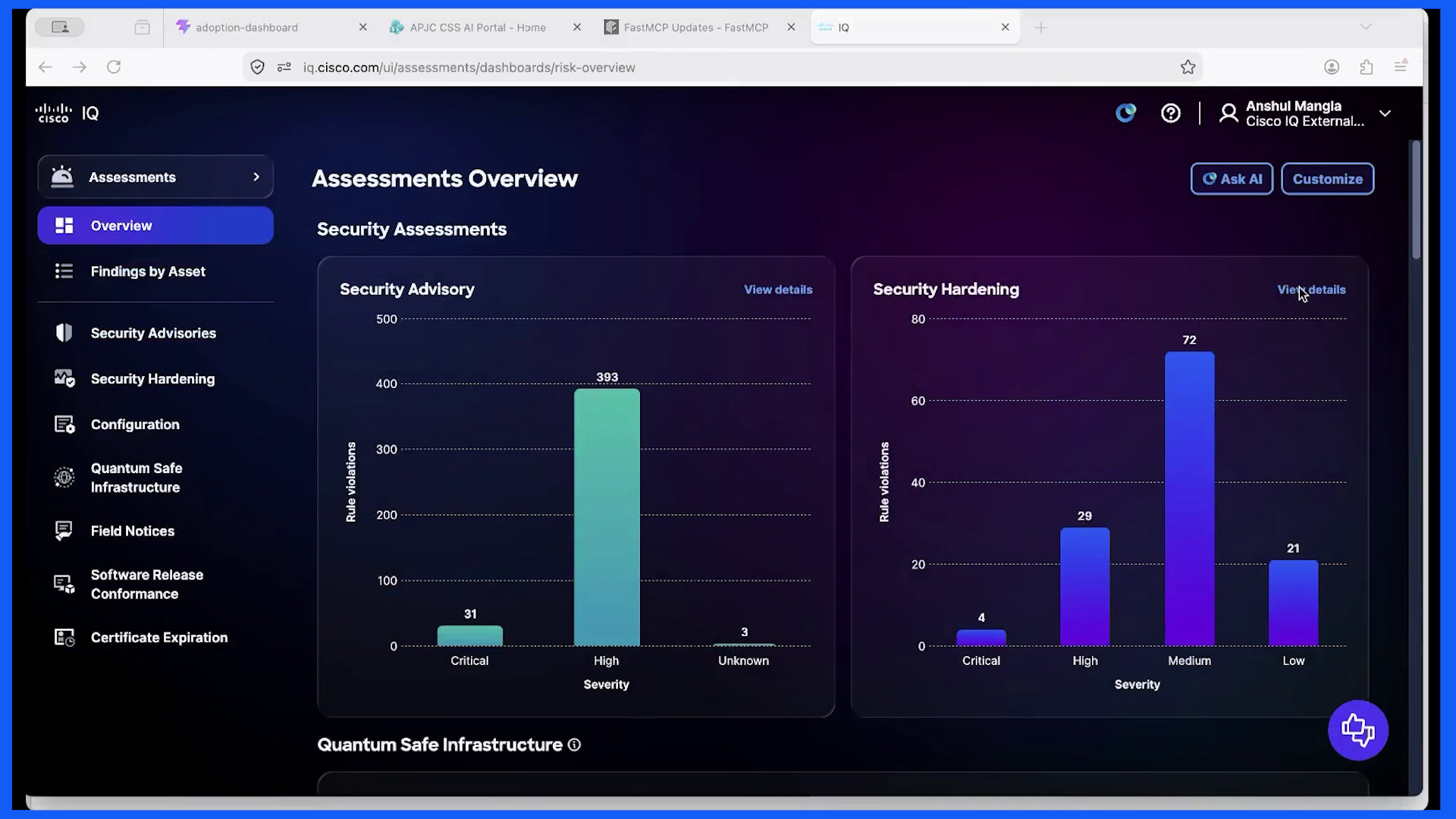Click the feedback thumbs floating button
This screenshot has width=1456, height=819.
(1357, 730)
